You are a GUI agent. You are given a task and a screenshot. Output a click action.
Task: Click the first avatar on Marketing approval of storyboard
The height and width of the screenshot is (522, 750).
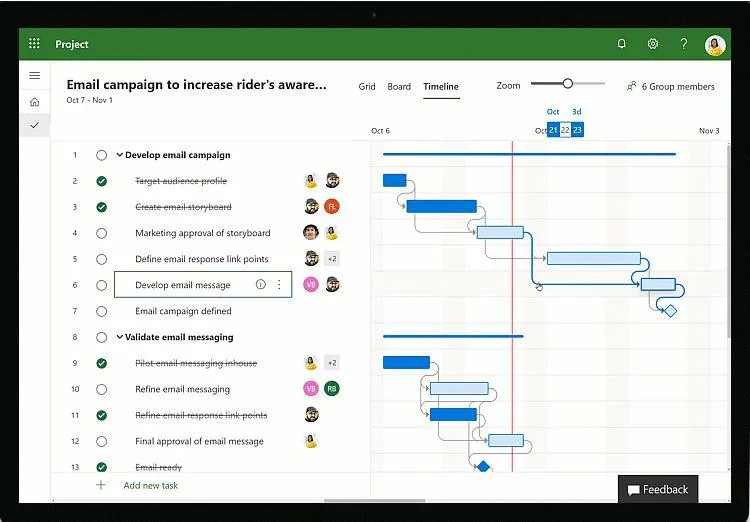[x=311, y=233]
